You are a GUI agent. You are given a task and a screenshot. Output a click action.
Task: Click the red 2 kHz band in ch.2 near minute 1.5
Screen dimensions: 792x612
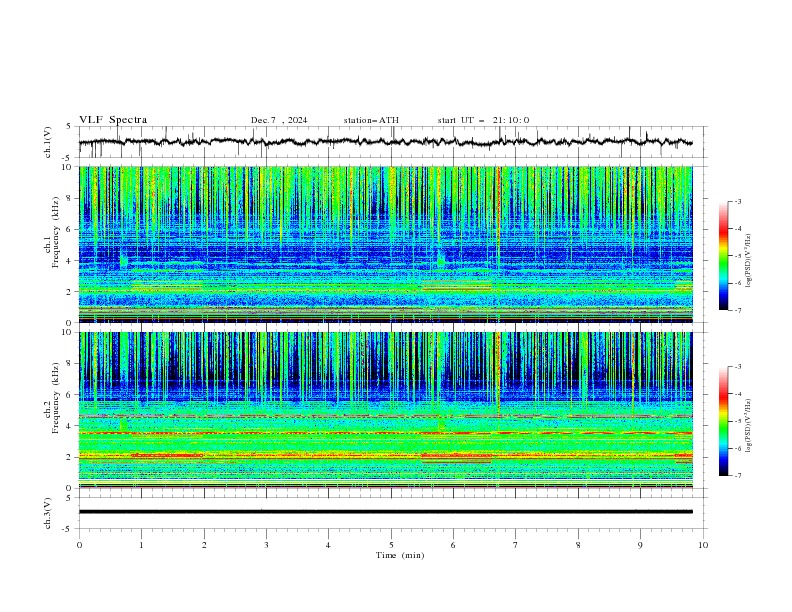click(x=167, y=455)
